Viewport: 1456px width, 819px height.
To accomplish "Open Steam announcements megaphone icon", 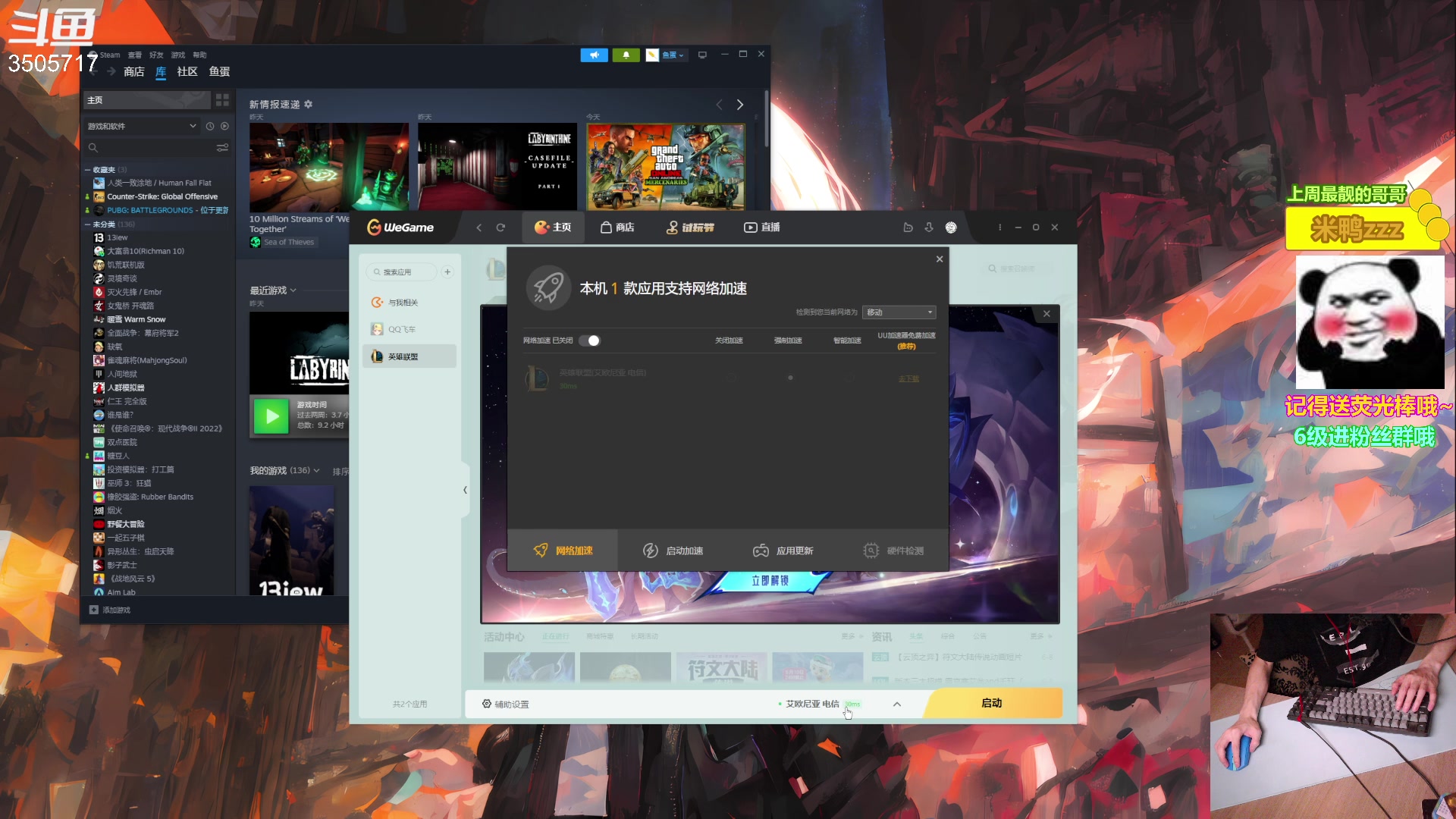I will (x=594, y=55).
